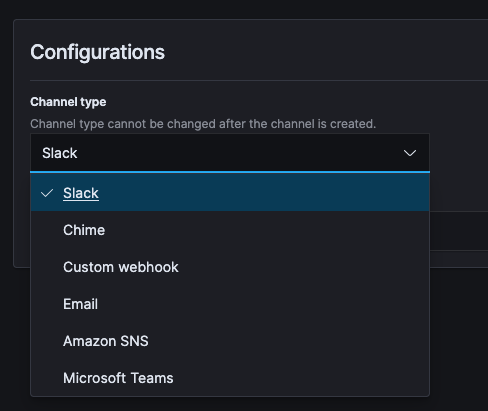This screenshot has height=411, width=488.
Task: Choose Chime as the channel type
Action: [x=84, y=230]
